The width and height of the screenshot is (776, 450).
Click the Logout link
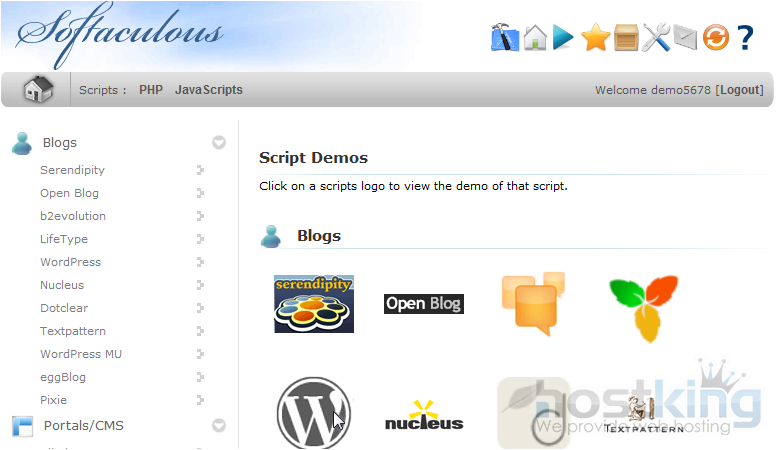pos(740,90)
